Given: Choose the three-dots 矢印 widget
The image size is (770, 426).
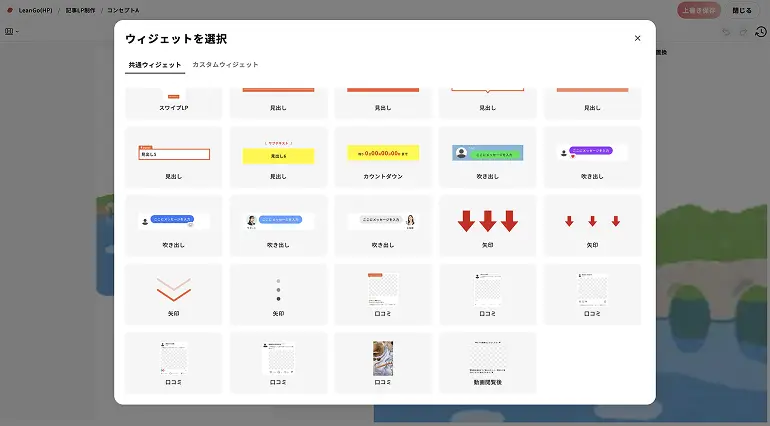Looking at the screenshot, I should [278, 294].
